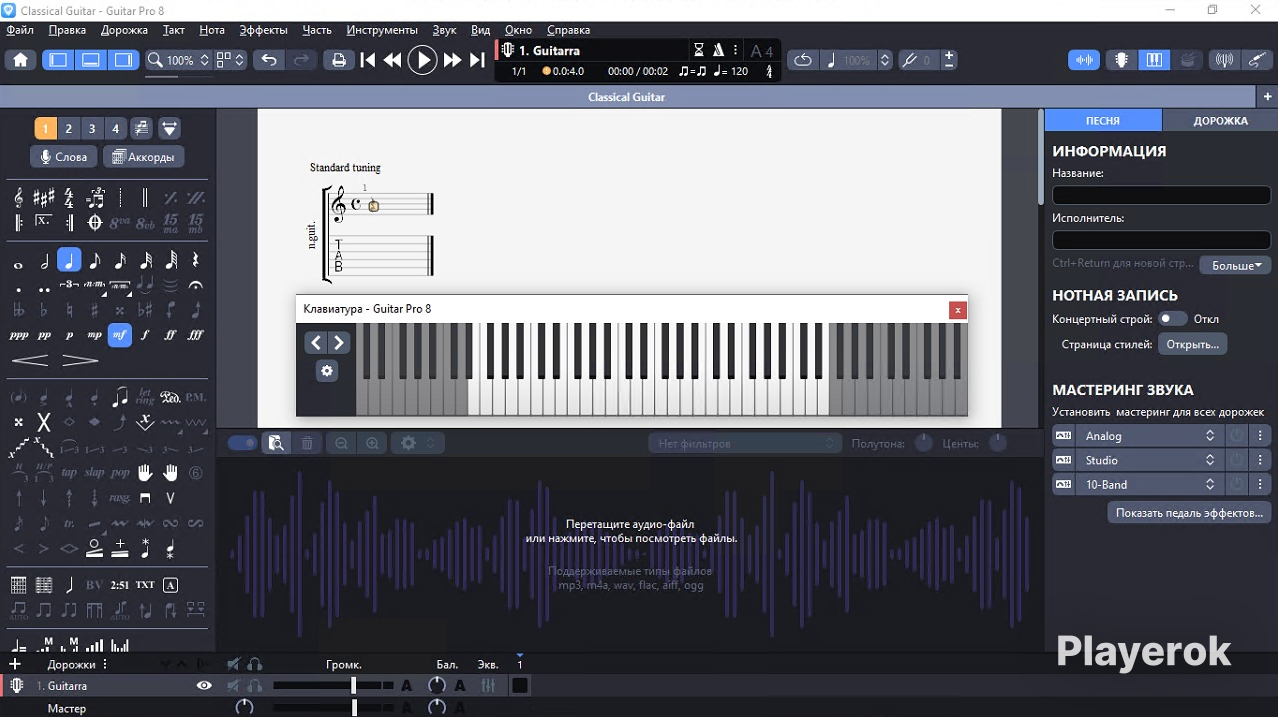The image size is (1278, 717).
Task: Toggle visibility of Guitarra track
Action: click(204, 686)
